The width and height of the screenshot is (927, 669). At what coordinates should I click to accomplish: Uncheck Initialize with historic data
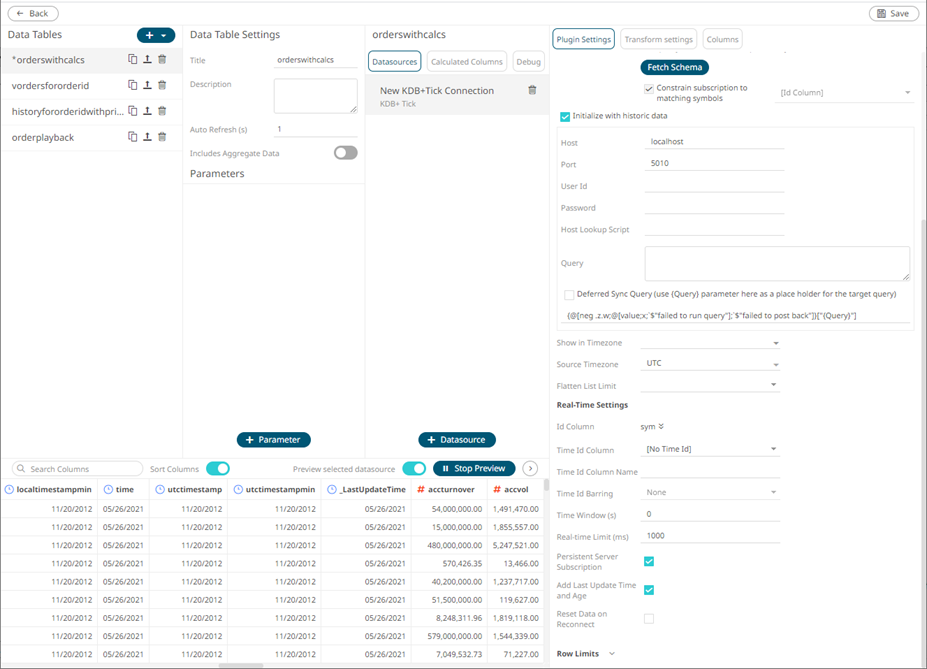[x=565, y=116]
